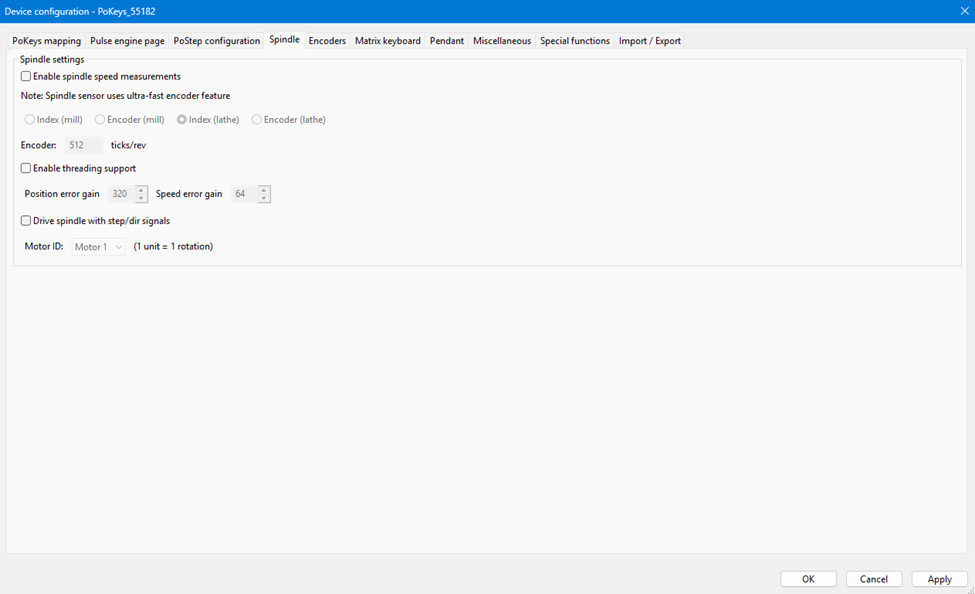Increase Position error gain with up arrow
The height and width of the screenshot is (594, 975).
[x=142, y=190]
